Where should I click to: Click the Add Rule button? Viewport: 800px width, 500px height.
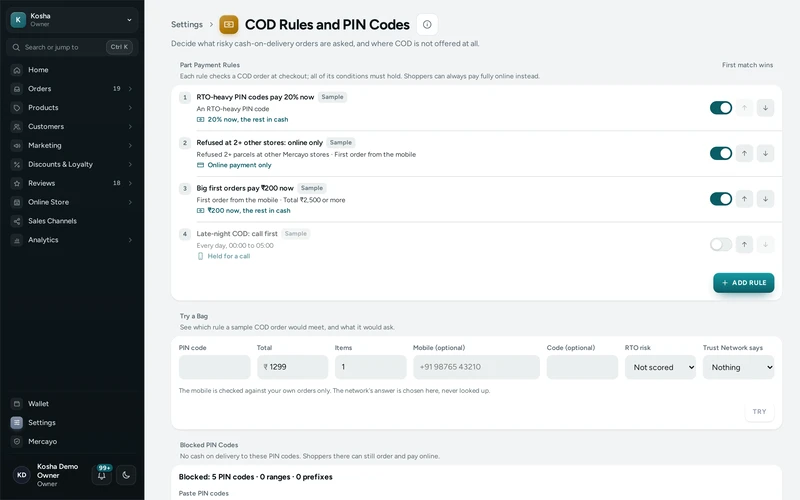[743, 283]
